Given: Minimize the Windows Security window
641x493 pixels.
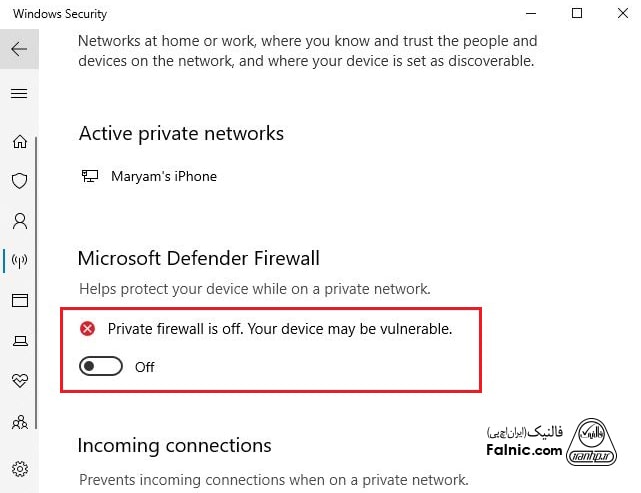Looking at the screenshot, I should (x=530, y=14).
